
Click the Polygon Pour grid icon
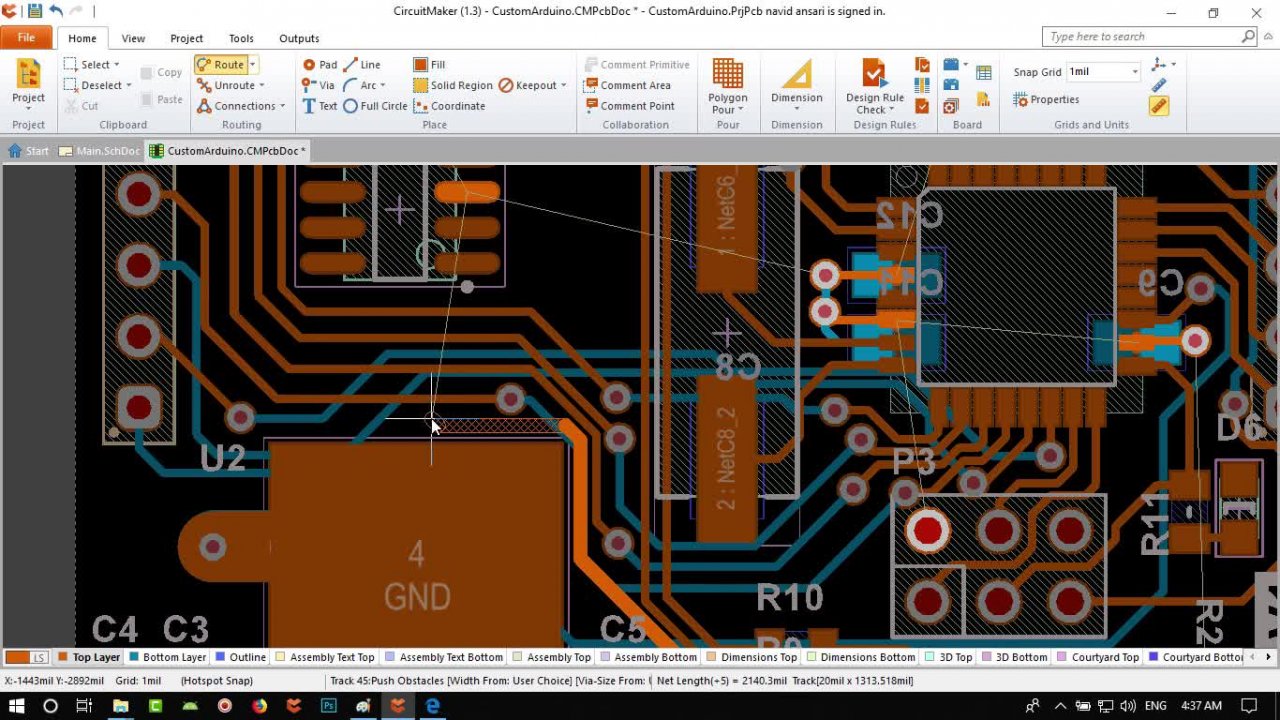[728, 73]
